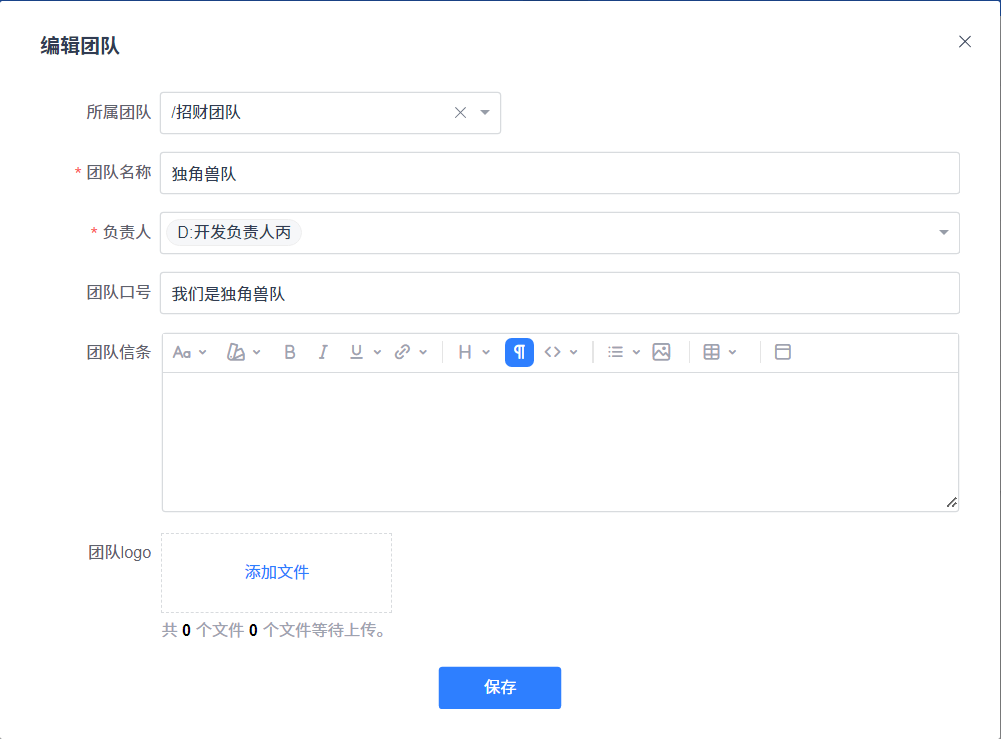Click the underline formatting icon
Screen dimensions: 1001x739
pyautogui.click(x=356, y=352)
